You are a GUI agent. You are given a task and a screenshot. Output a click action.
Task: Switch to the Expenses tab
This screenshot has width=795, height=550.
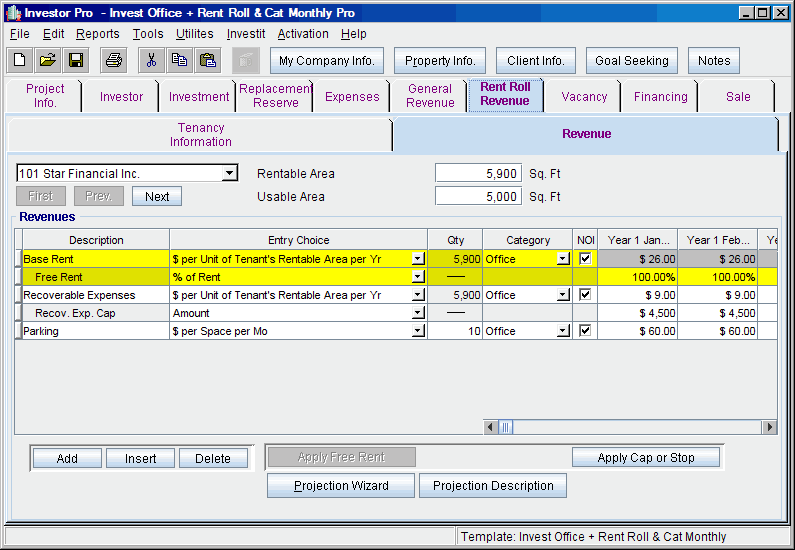coord(352,97)
